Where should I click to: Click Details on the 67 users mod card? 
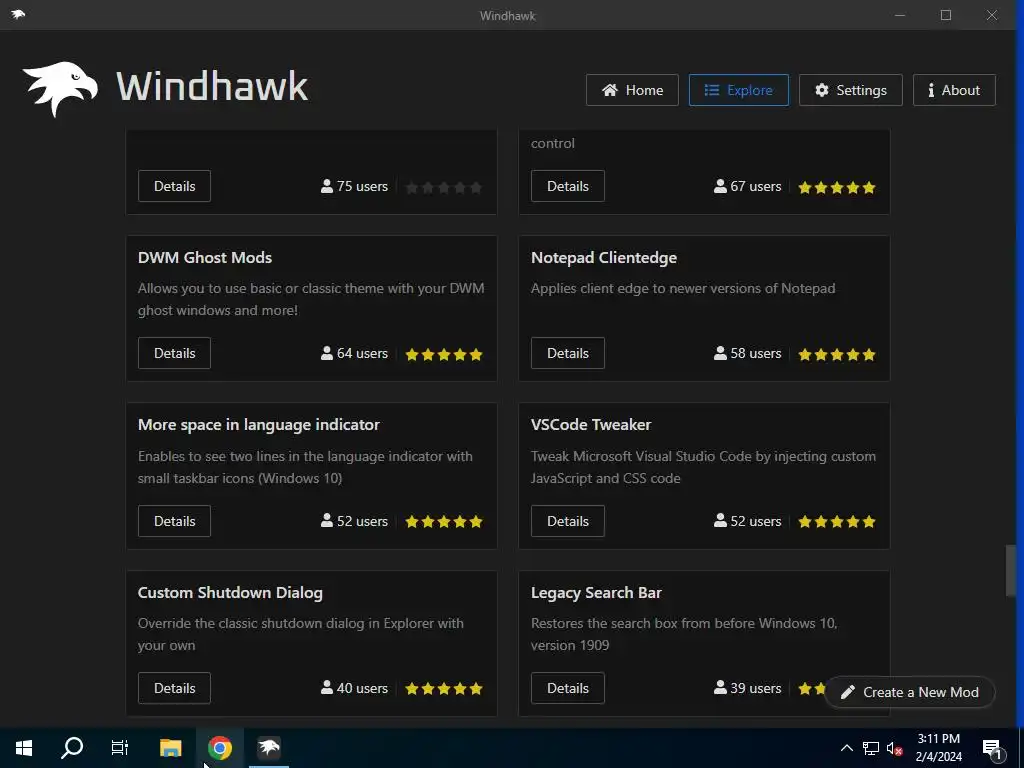tap(568, 186)
